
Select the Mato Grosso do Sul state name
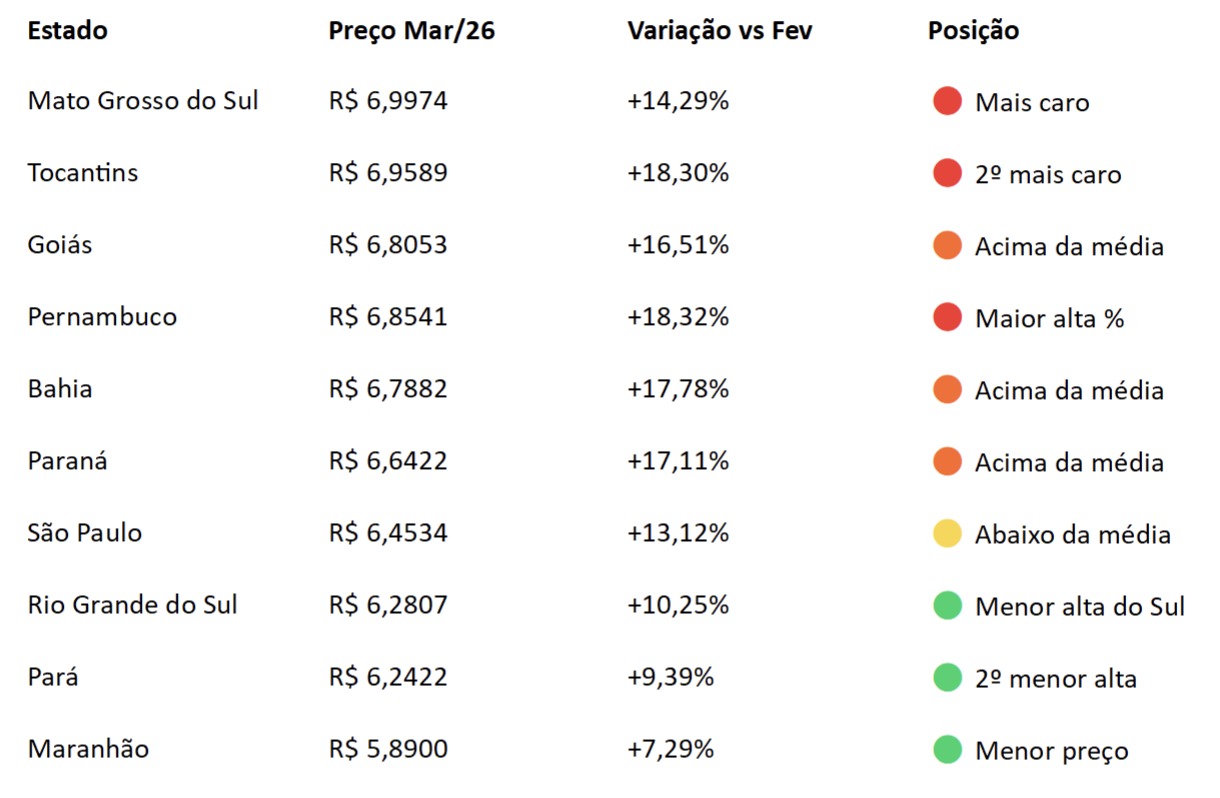pyautogui.click(x=143, y=101)
